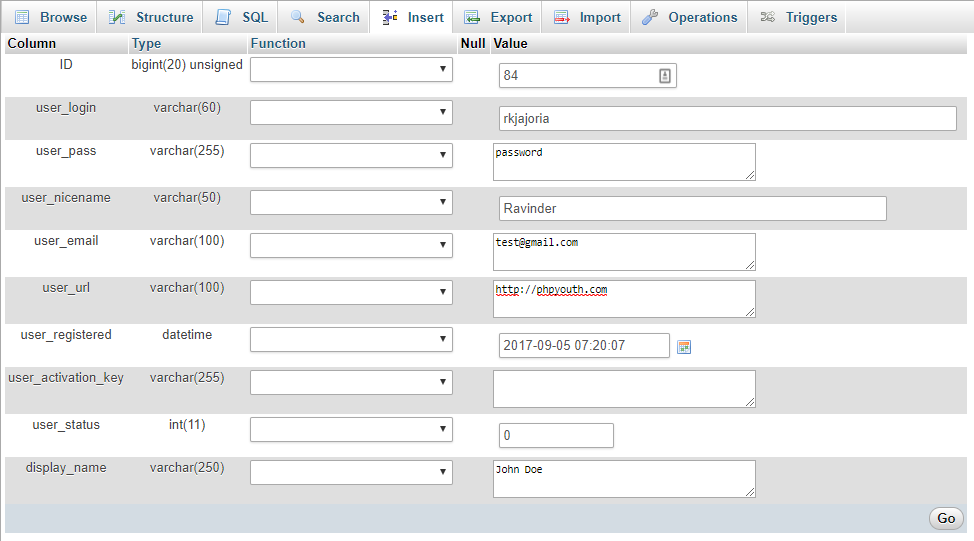Viewport: 974px width, 541px height.
Task: Open the Triggers tab
Action: (798, 17)
